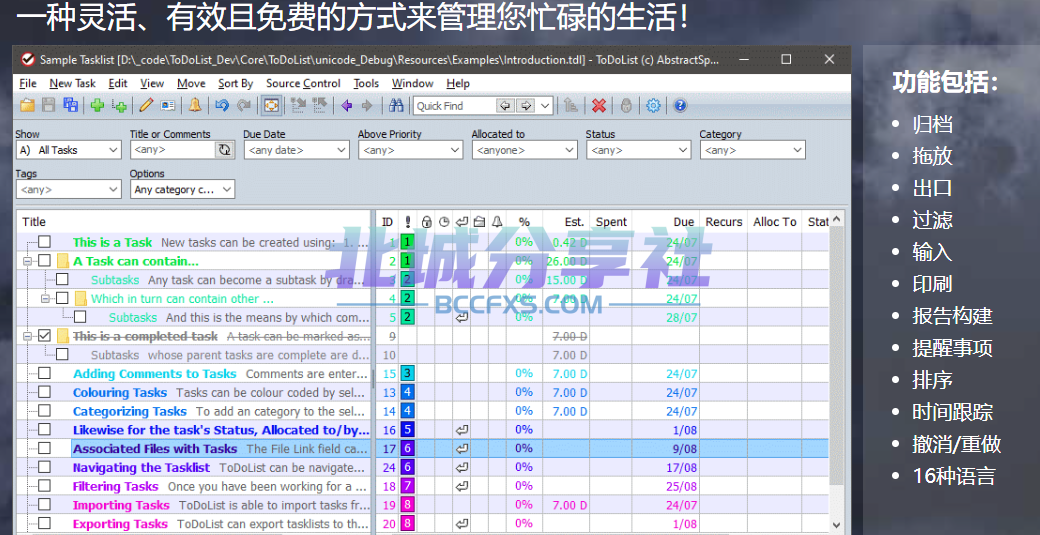The image size is (1040, 535).
Task: Open Preferences using the blue gear icon
Action: [x=653, y=105]
